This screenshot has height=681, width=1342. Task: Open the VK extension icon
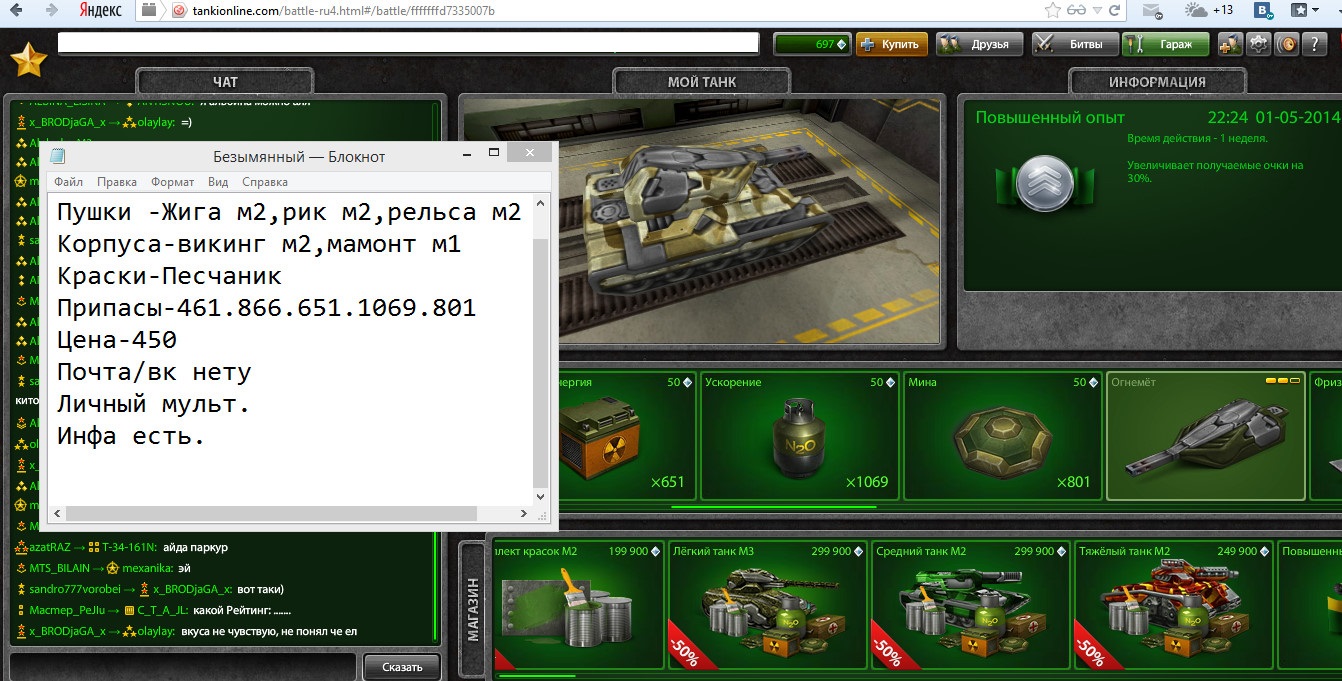tap(1263, 11)
